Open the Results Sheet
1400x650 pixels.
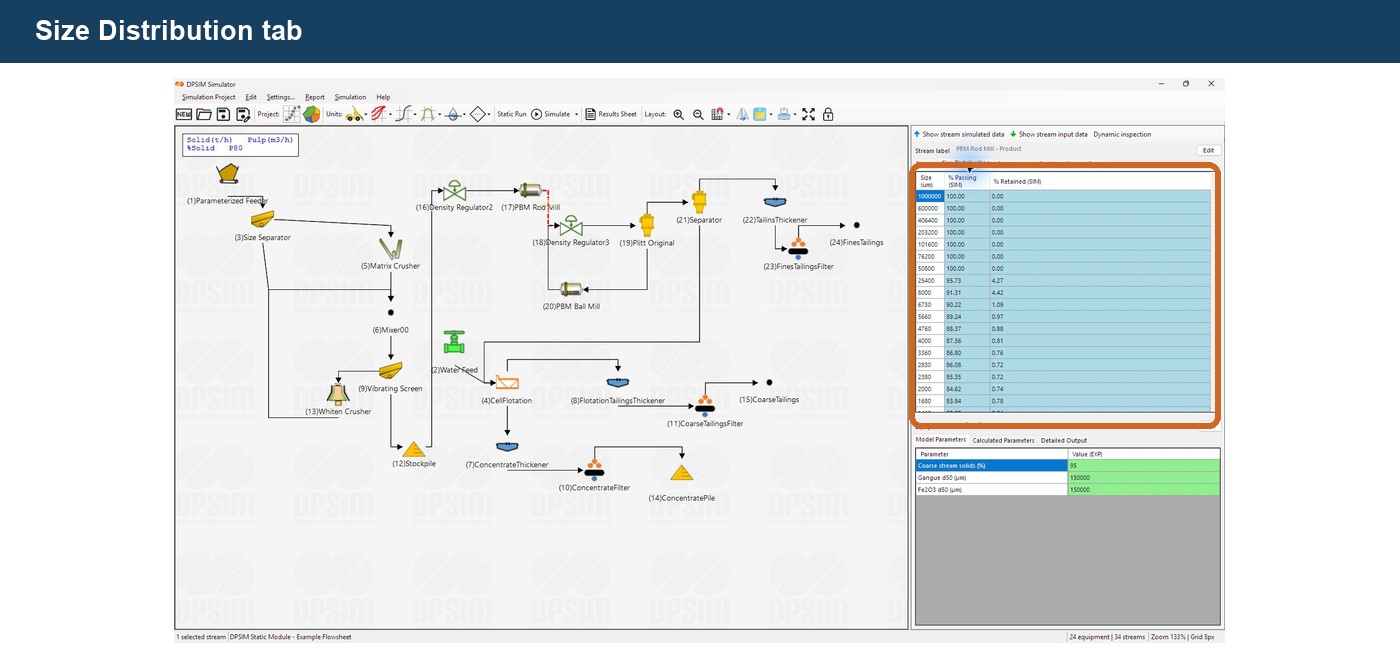[611, 114]
